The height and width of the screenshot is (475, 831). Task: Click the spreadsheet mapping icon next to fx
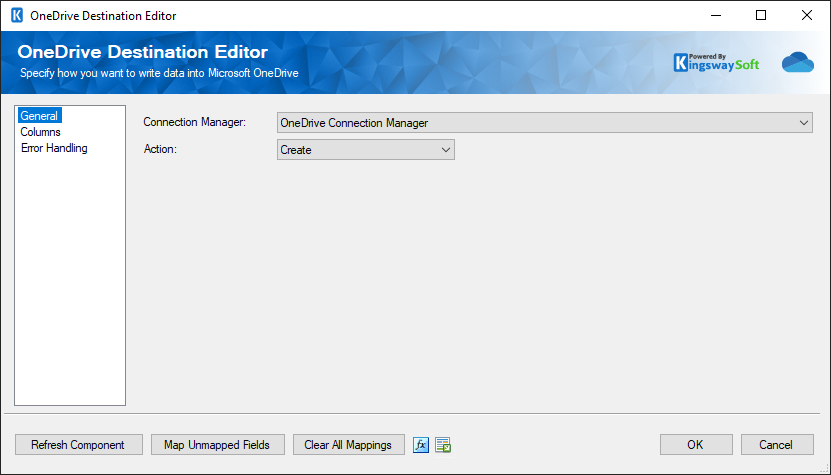[443, 445]
